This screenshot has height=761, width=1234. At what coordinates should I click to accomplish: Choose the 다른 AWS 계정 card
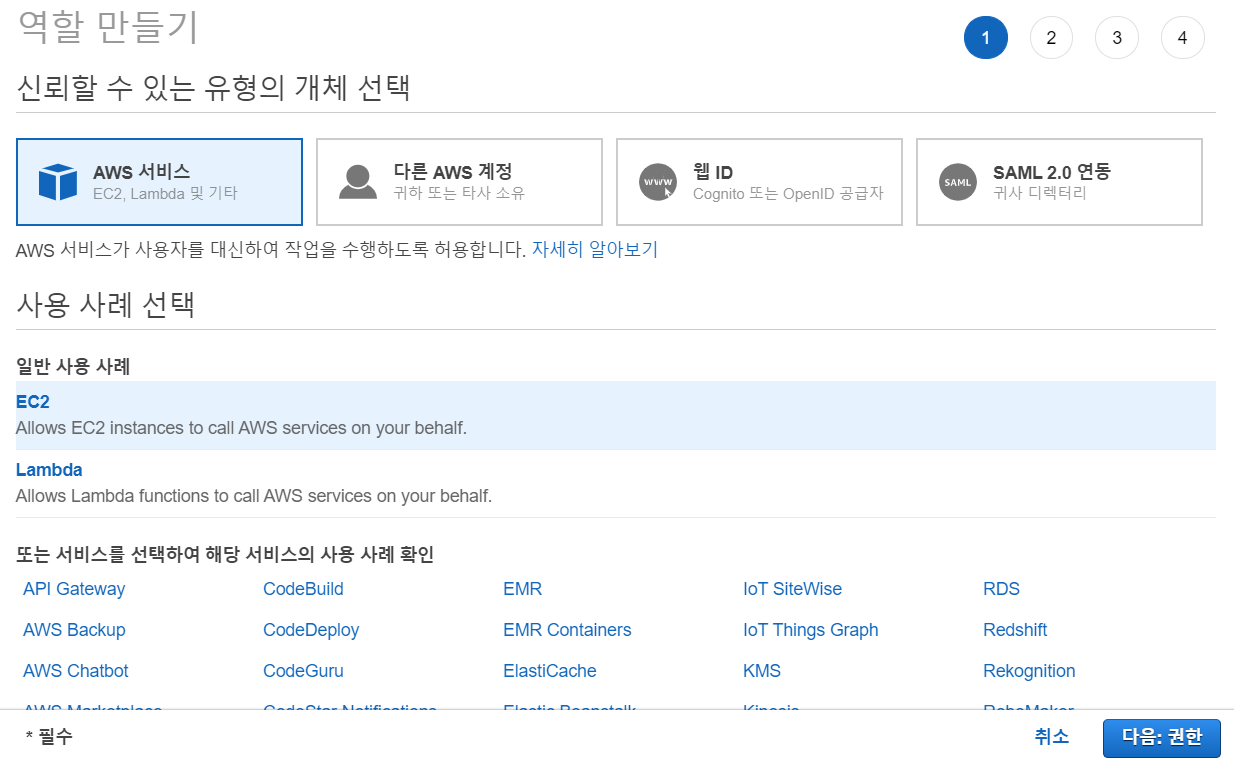coord(459,182)
